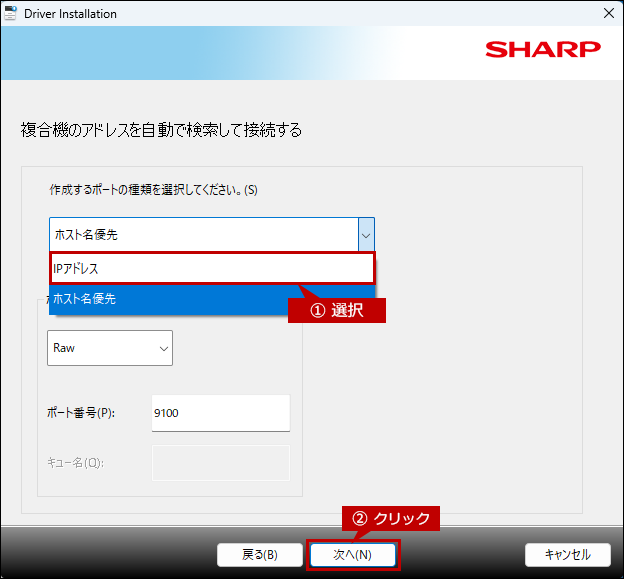Collapse the port type dropdown using its chevron
Viewport: 624px width, 579px height.
click(x=366, y=236)
